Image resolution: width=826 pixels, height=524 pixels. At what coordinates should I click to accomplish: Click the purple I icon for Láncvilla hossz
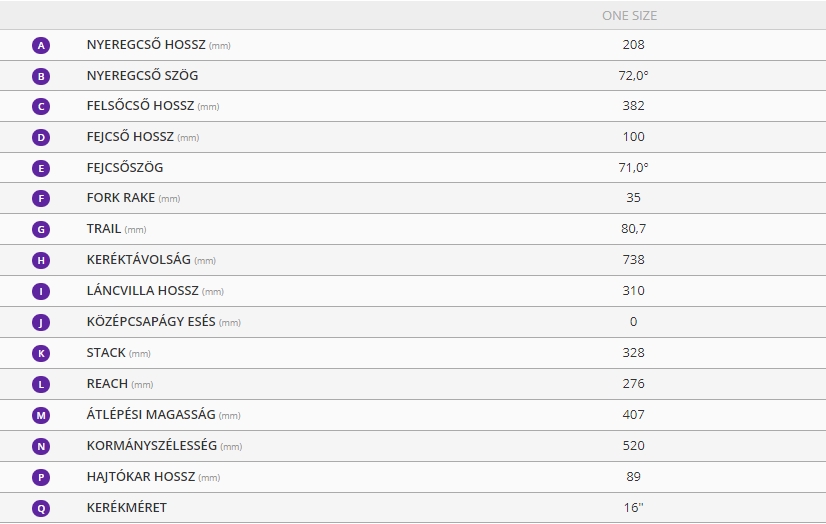tap(41, 291)
